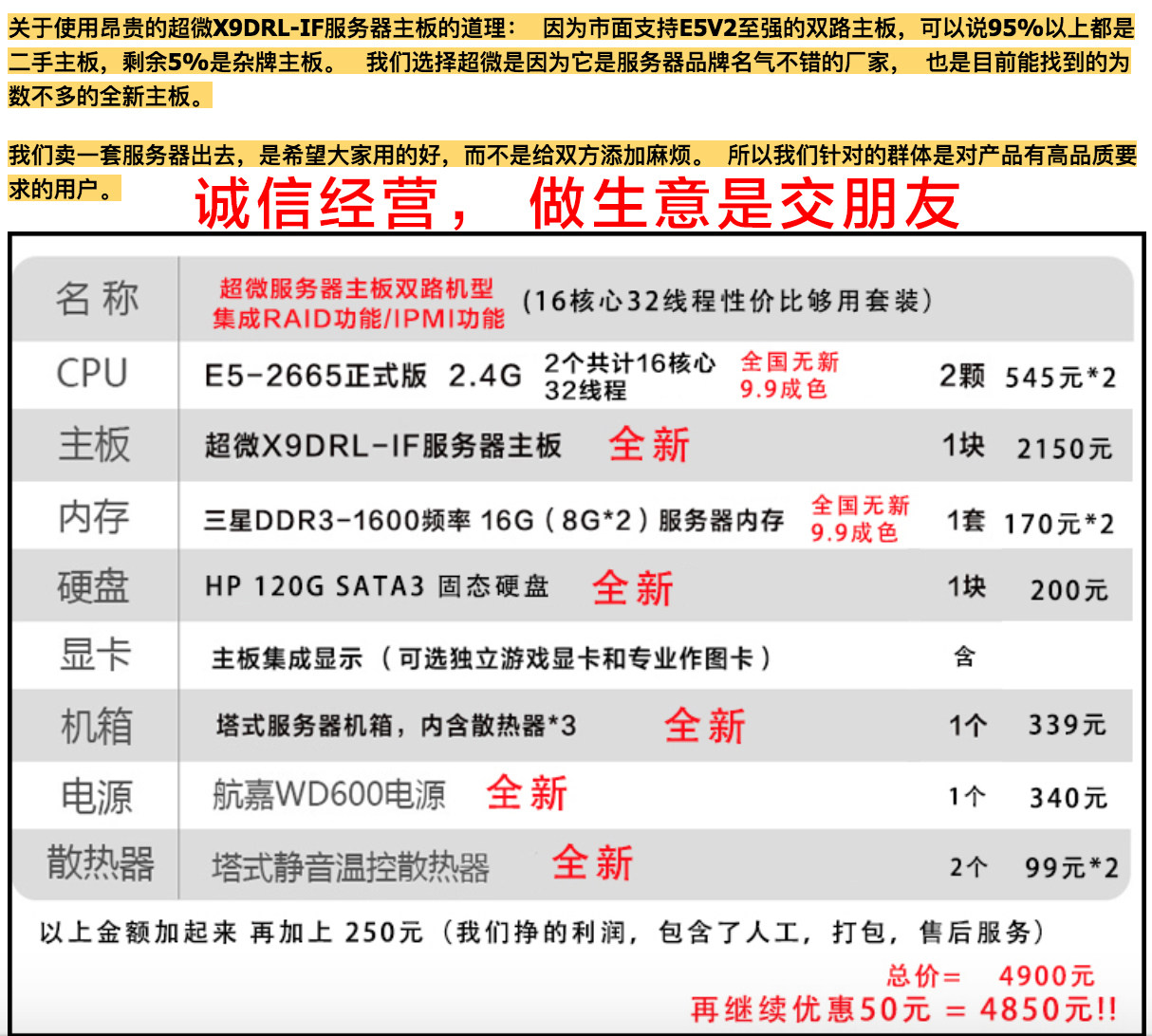Click '三星DDR3-1600频率 16G (8G*2) 服务器内存'
Viewport: 1152px width, 1036px height.
click(x=493, y=520)
